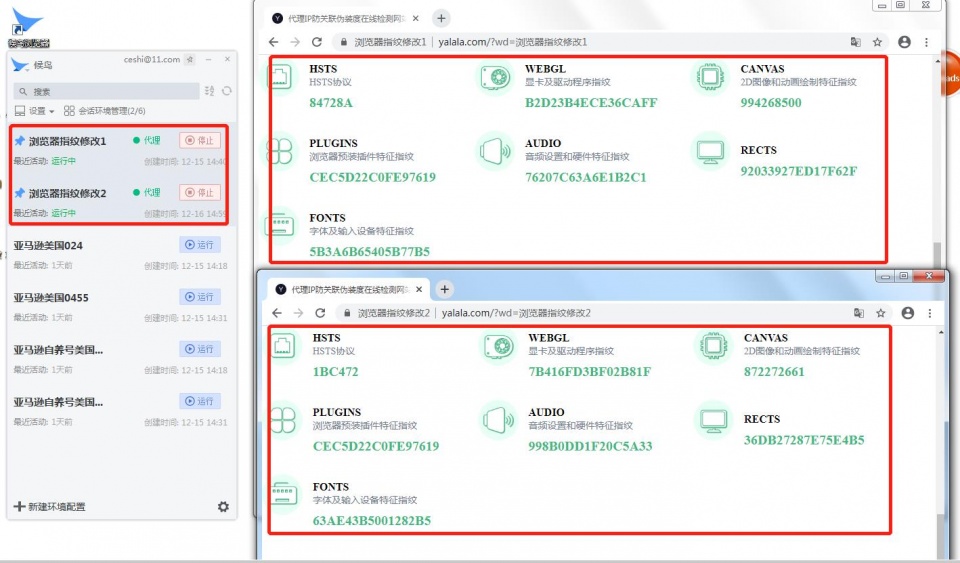Reload the 浏览器指纹修改1 browser page
This screenshot has height=563, width=960.
[317, 42]
